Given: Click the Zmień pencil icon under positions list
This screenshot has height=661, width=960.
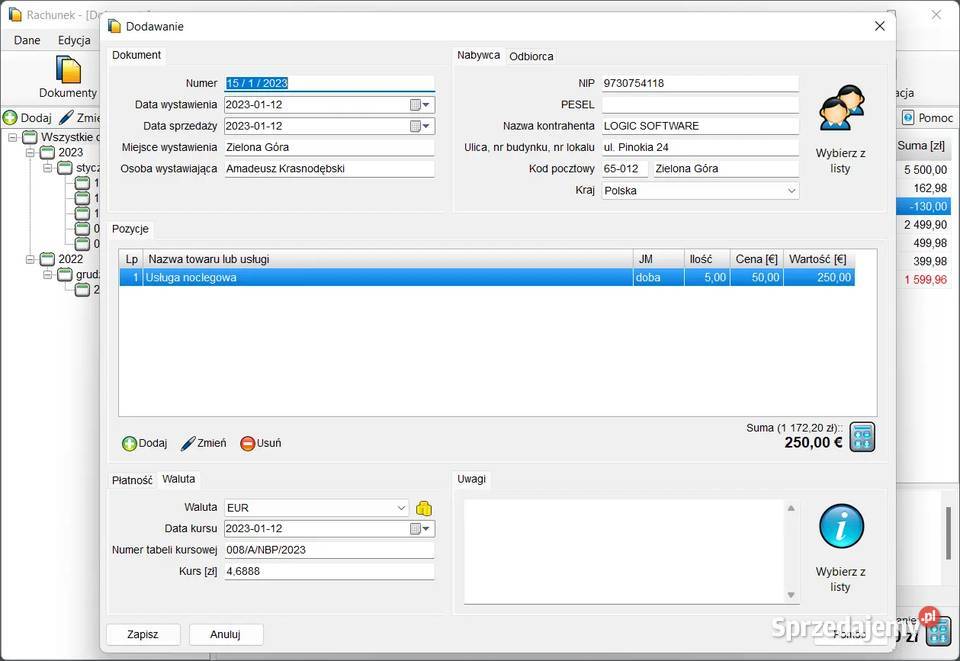Looking at the screenshot, I should [x=188, y=443].
